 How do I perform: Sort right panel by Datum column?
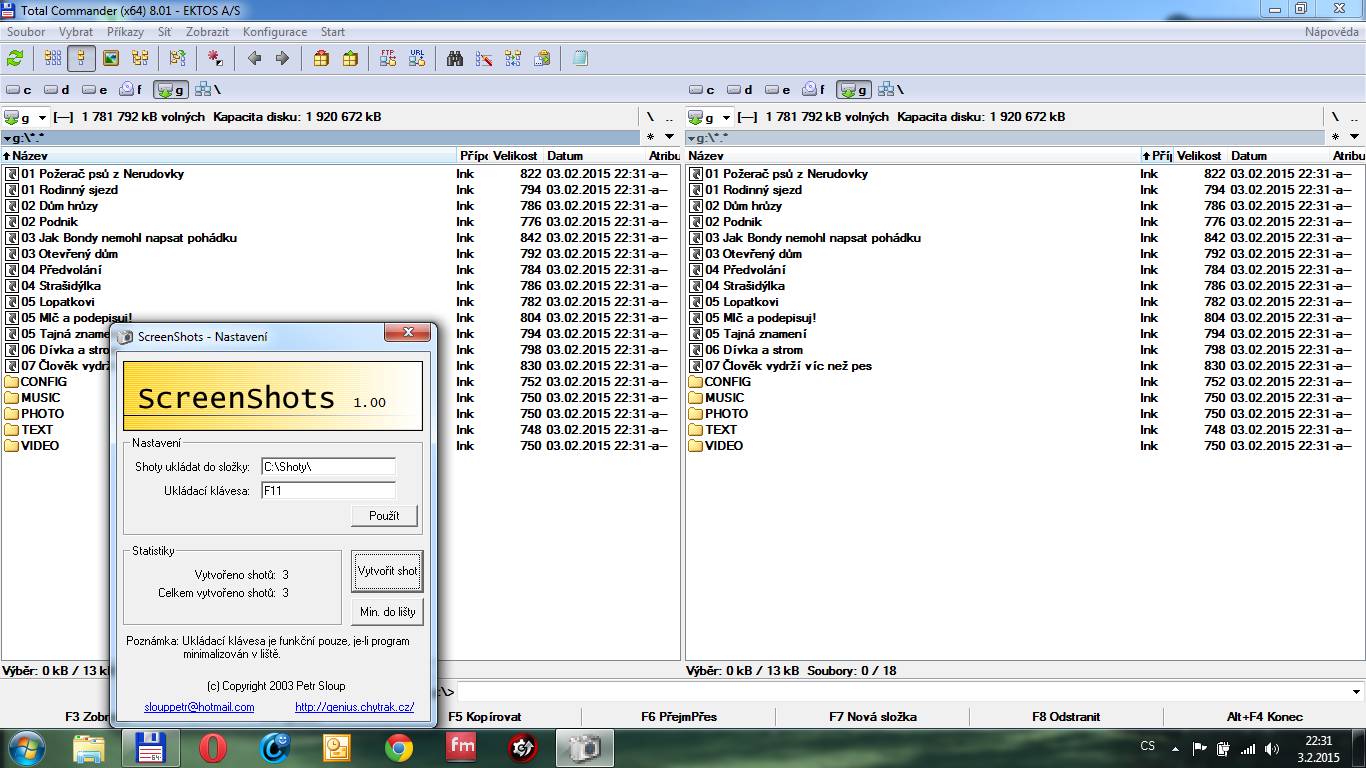tap(1278, 156)
